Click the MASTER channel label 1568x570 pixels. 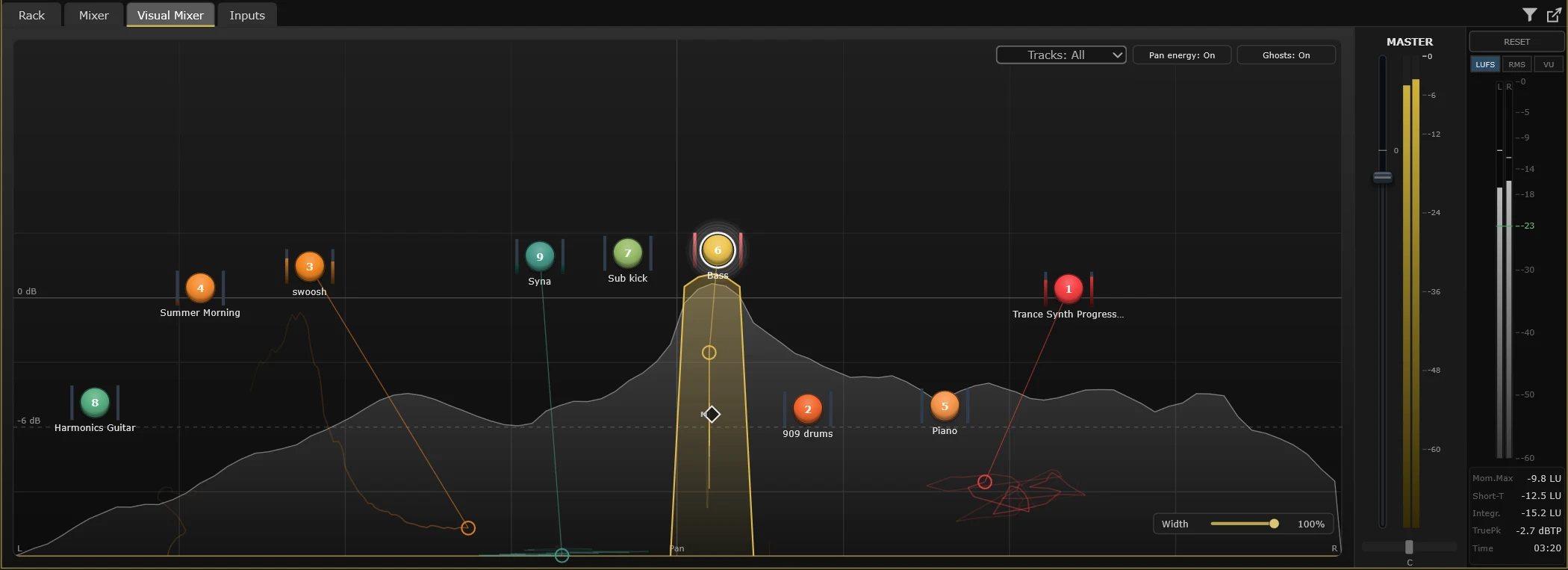[x=1410, y=42]
